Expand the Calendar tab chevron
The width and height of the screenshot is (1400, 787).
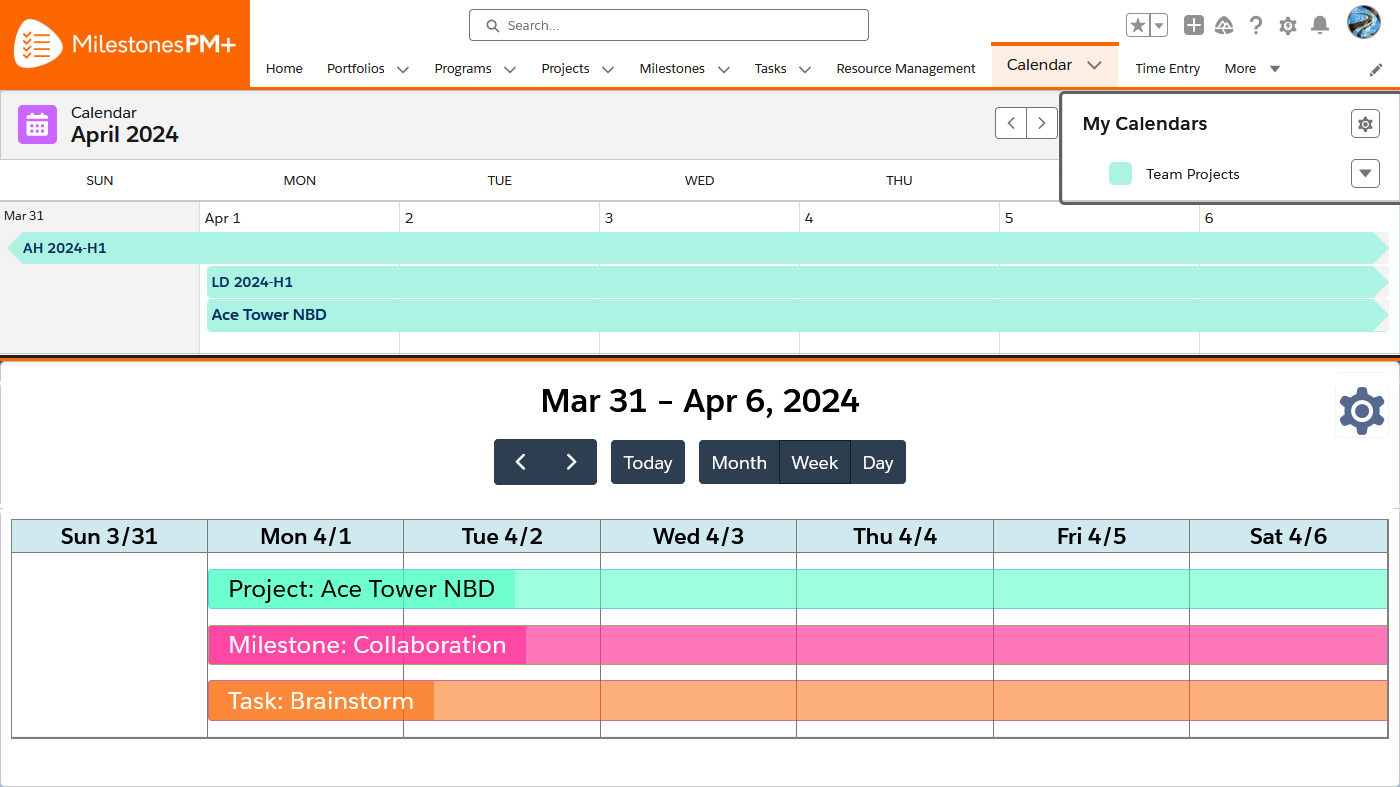(1094, 65)
